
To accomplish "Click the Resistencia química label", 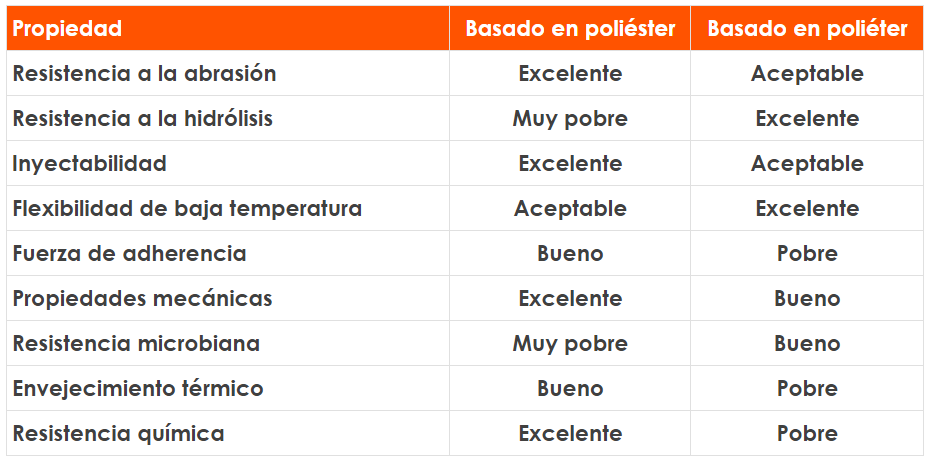I will [118, 434].
